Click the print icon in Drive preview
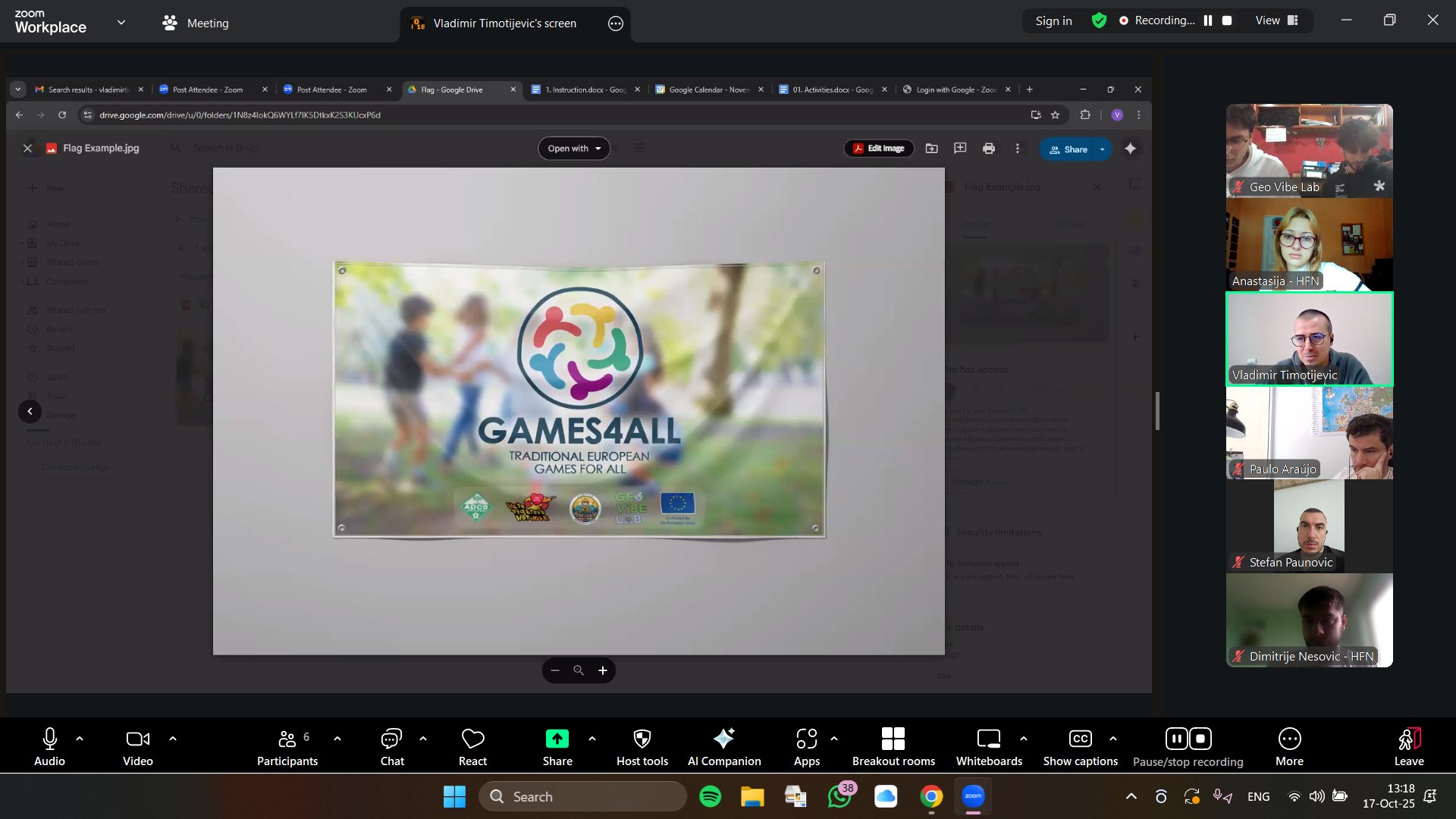This screenshot has height=819, width=1456. coord(989,149)
